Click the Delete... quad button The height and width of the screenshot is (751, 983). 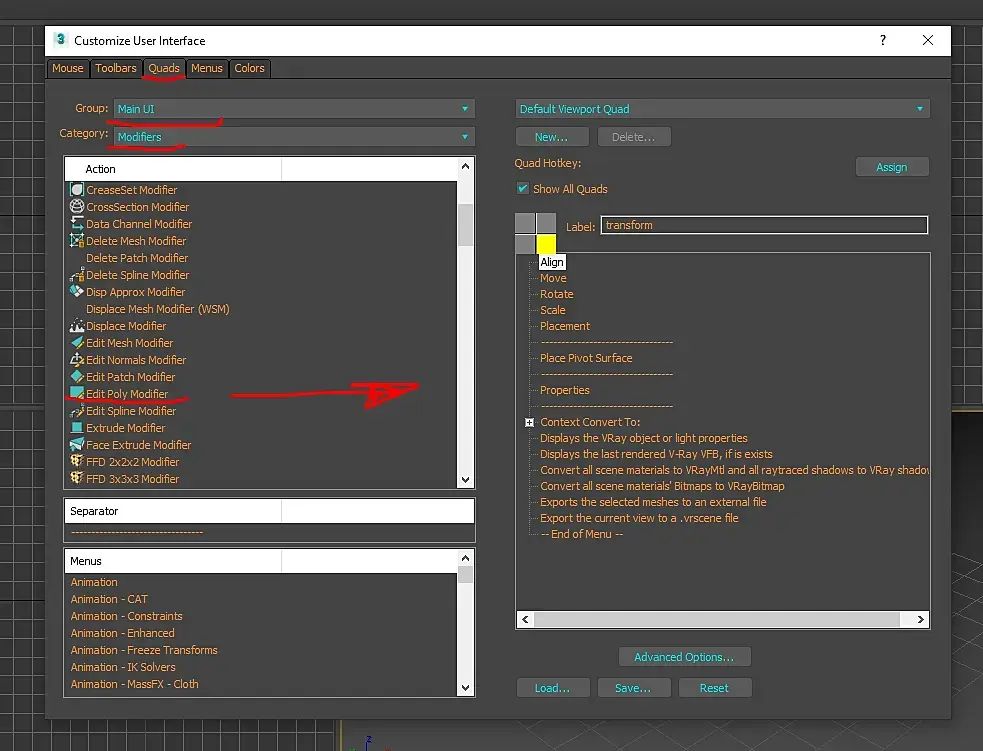click(634, 137)
